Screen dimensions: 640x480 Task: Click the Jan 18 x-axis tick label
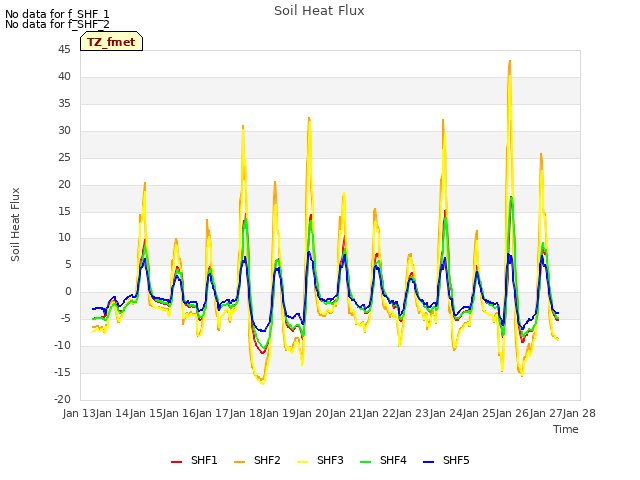[x=246, y=413]
